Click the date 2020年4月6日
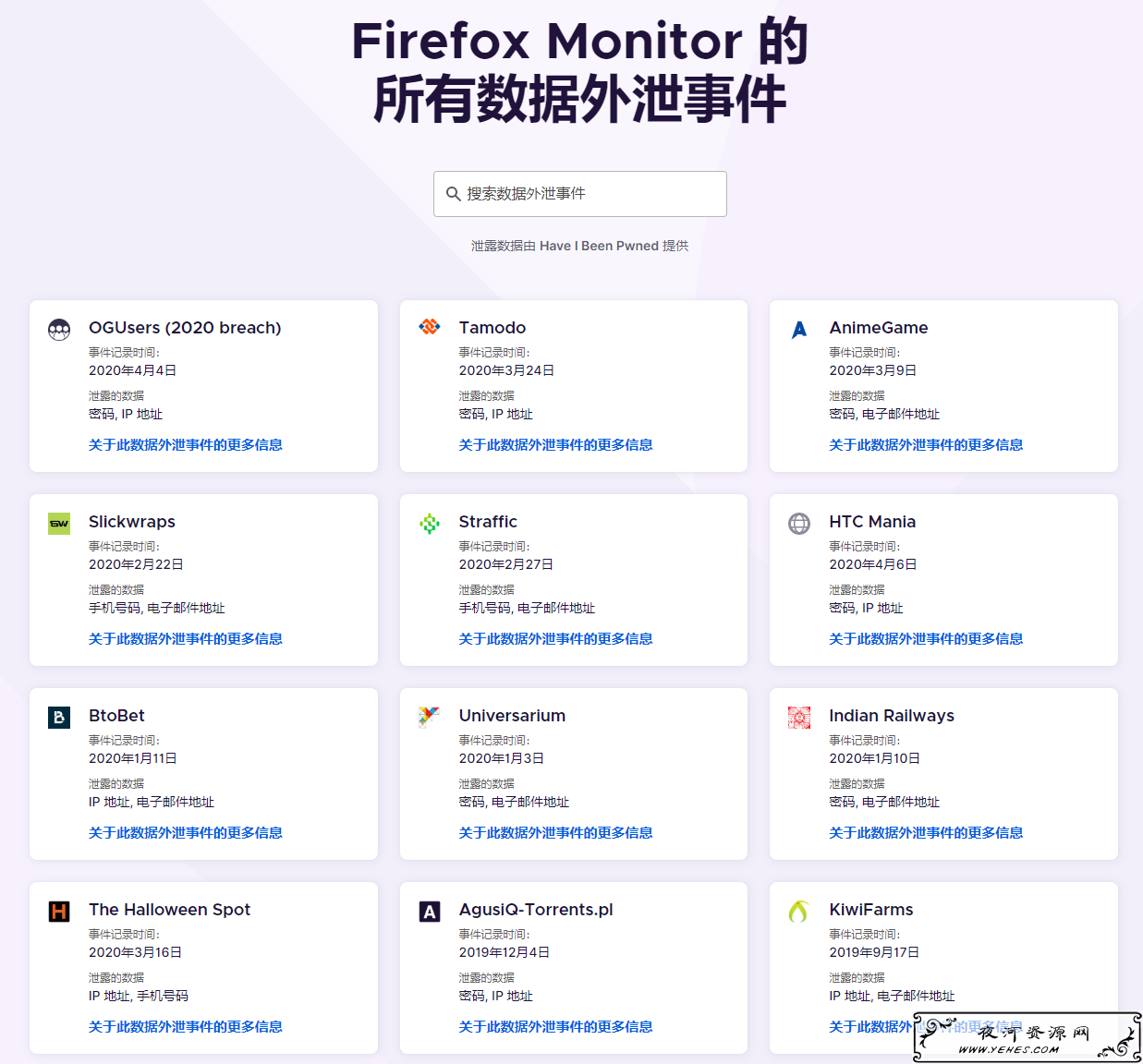This screenshot has width=1143, height=1064. pos(873,564)
